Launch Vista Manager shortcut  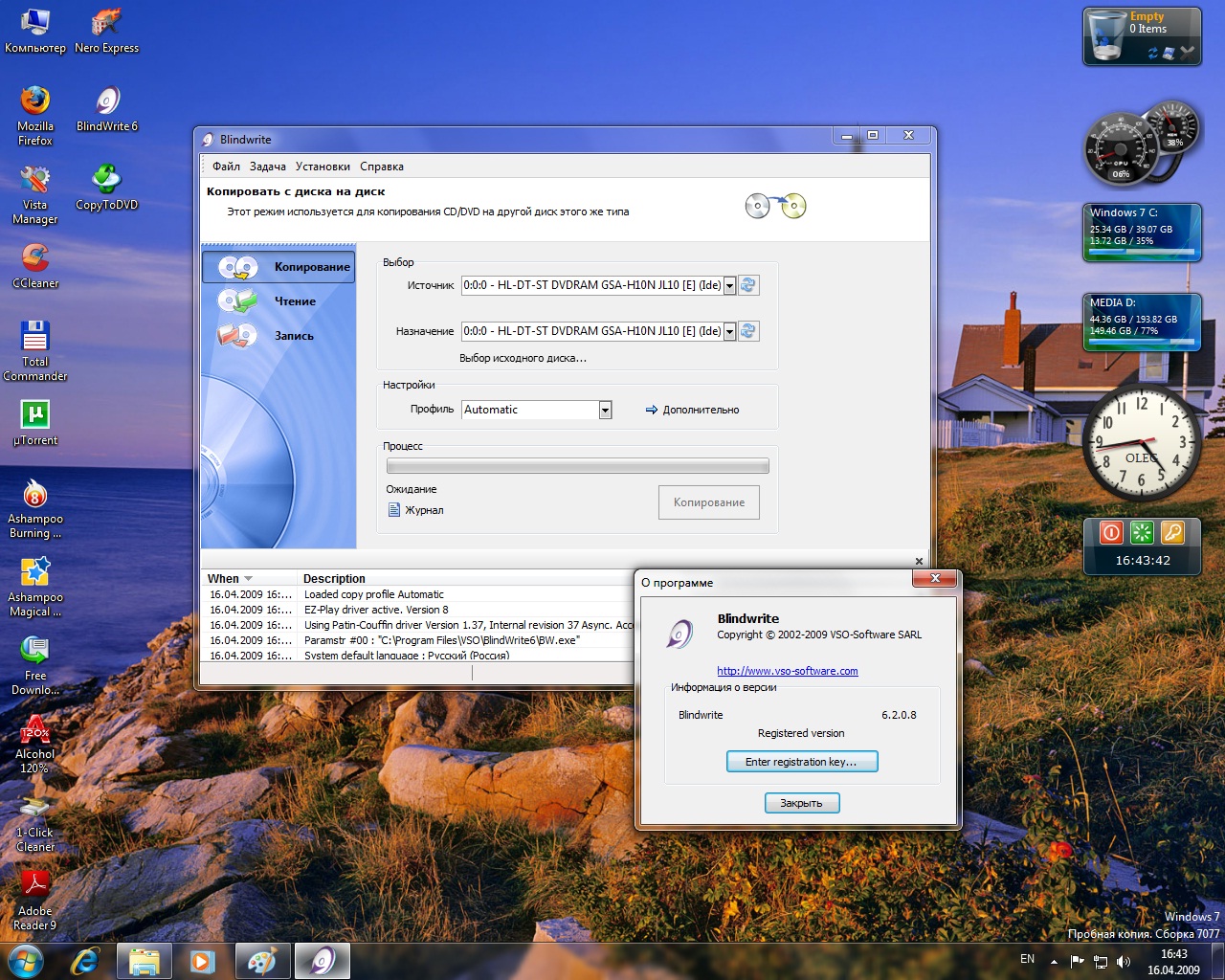(35, 194)
